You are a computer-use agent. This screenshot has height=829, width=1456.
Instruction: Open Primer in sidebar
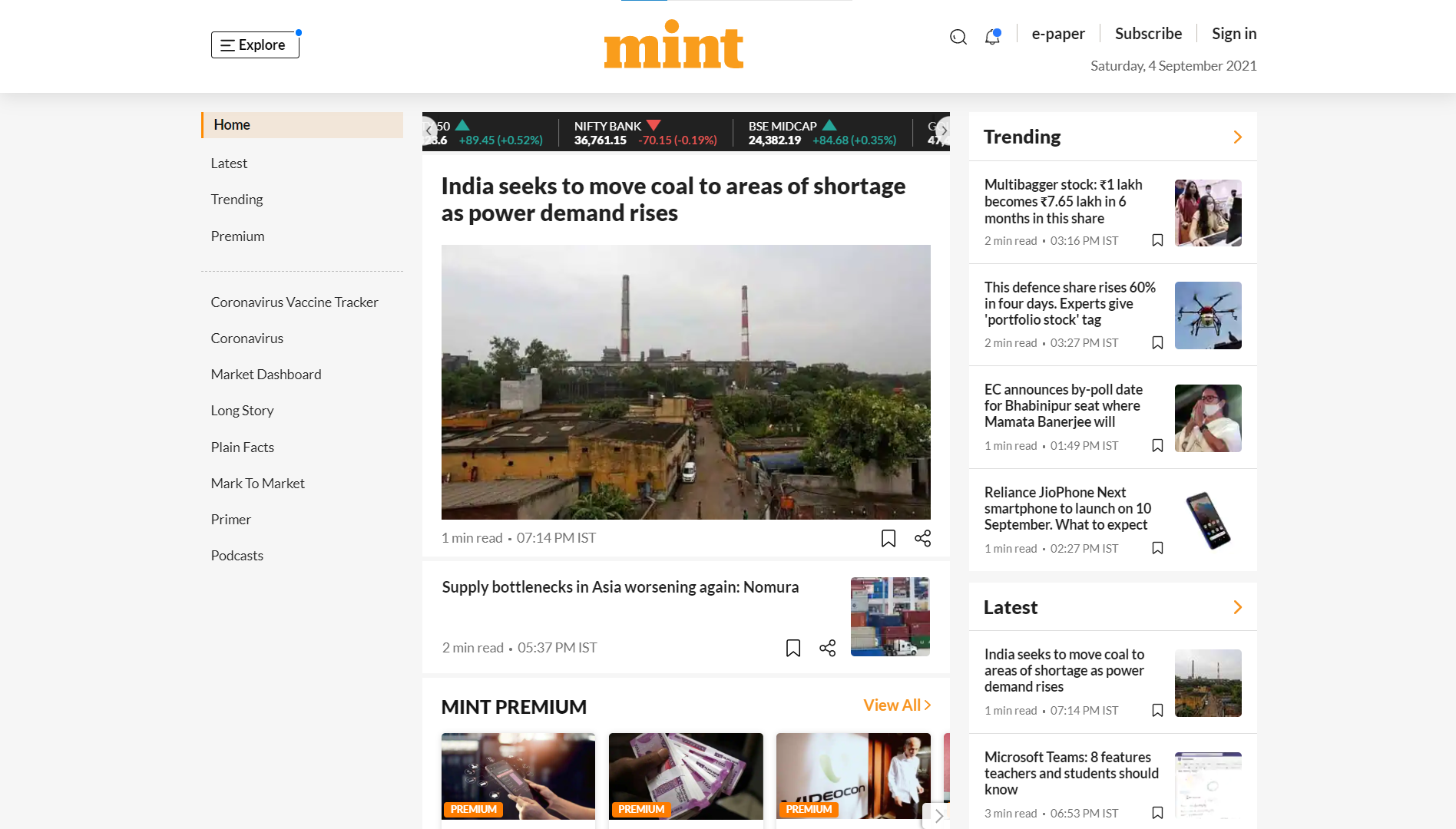coord(230,519)
